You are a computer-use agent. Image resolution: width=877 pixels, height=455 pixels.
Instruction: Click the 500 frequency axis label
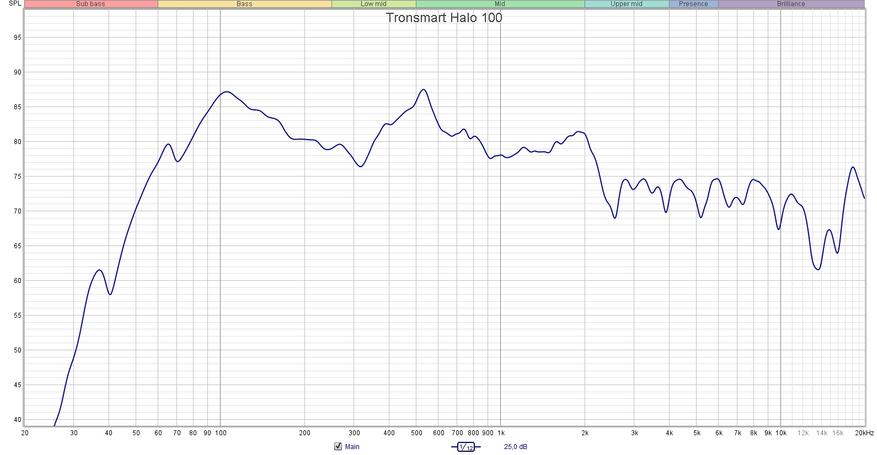coord(416,433)
